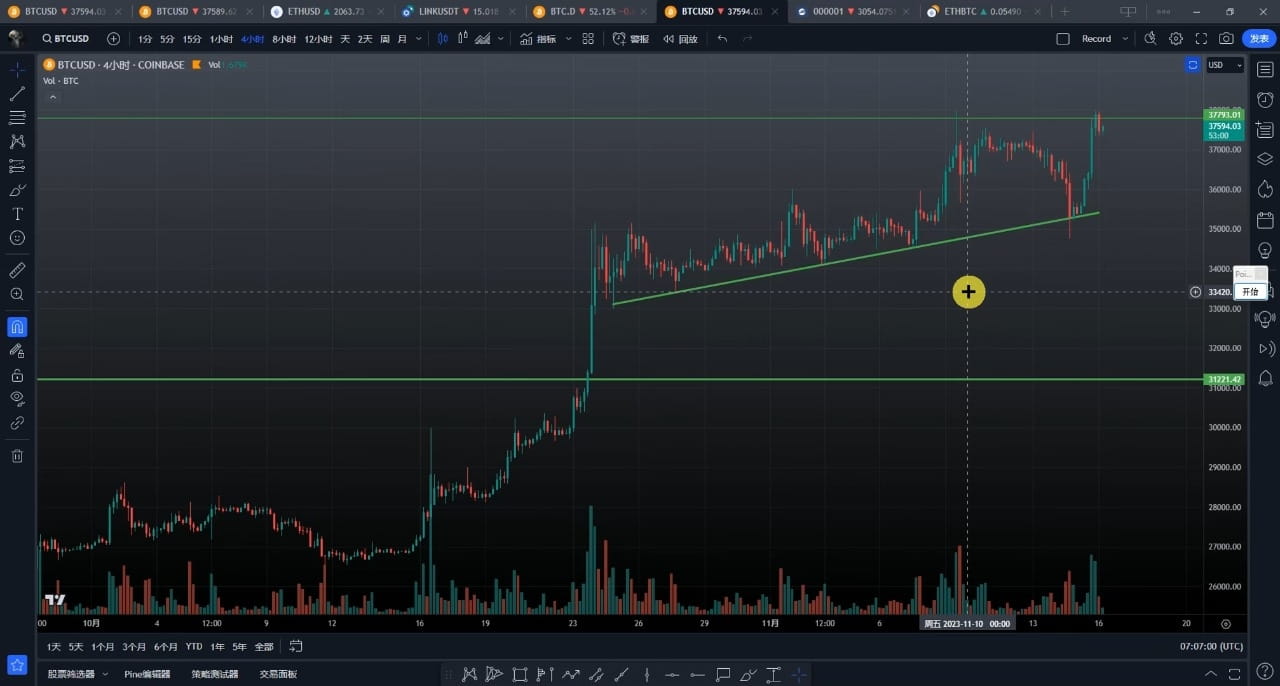Expand the indicators favorites dropdown arrow
Screen dimensions: 1280x686
[569, 39]
